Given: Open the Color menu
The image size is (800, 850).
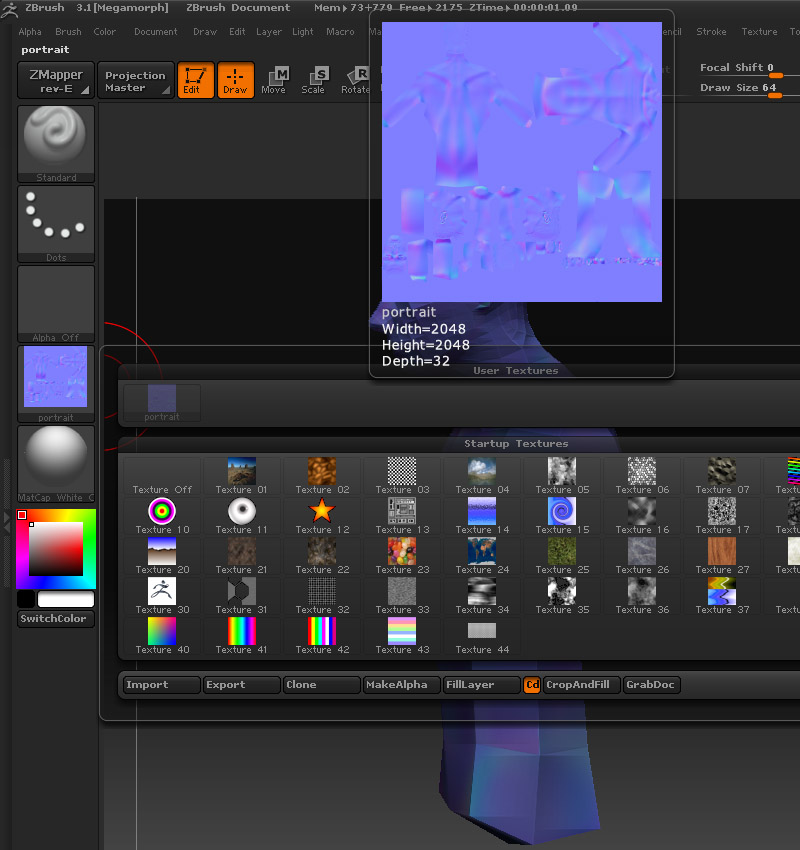Looking at the screenshot, I should 105,32.
